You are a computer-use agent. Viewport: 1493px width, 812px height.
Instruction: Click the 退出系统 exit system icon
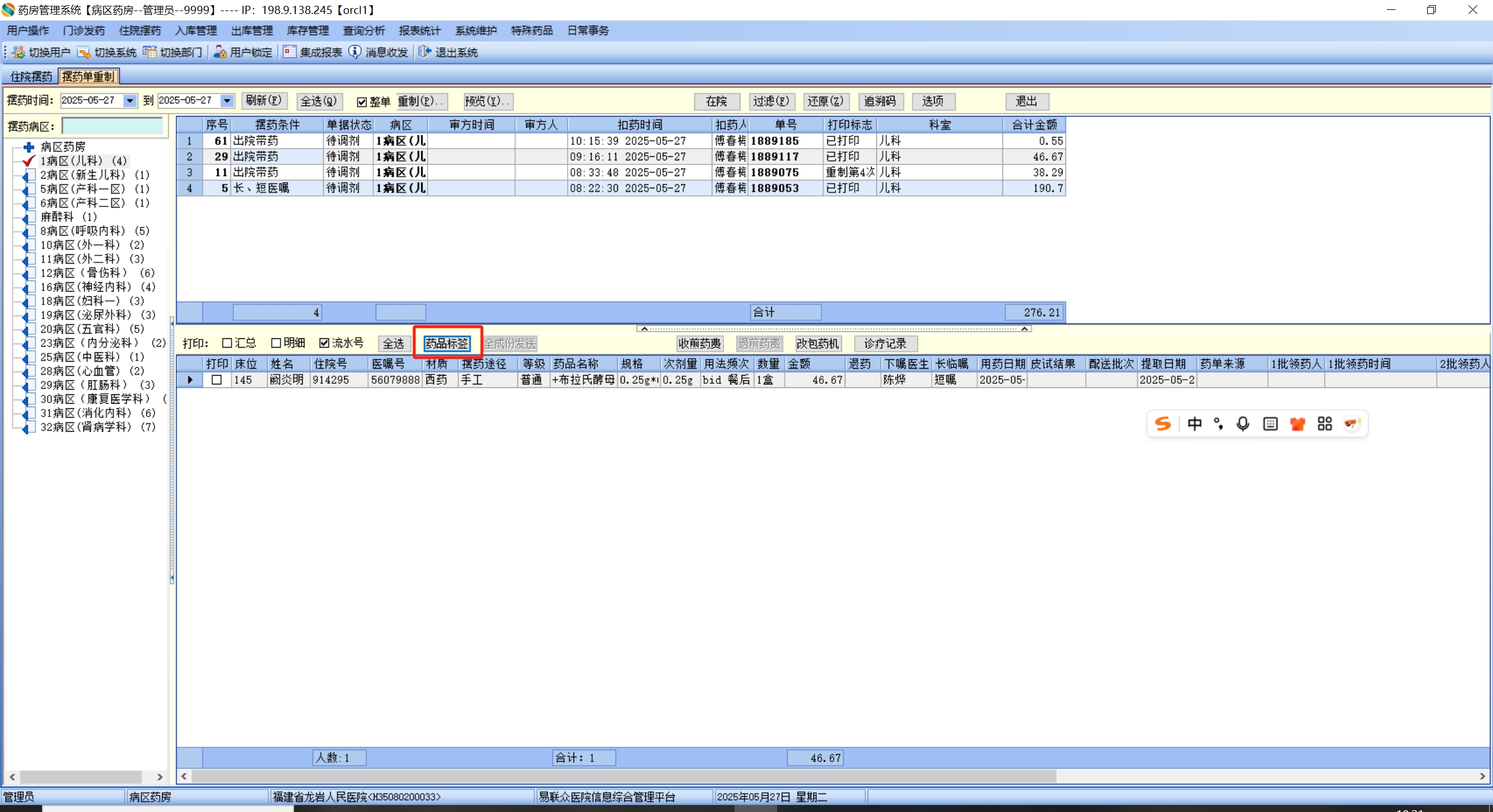click(x=425, y=52)
